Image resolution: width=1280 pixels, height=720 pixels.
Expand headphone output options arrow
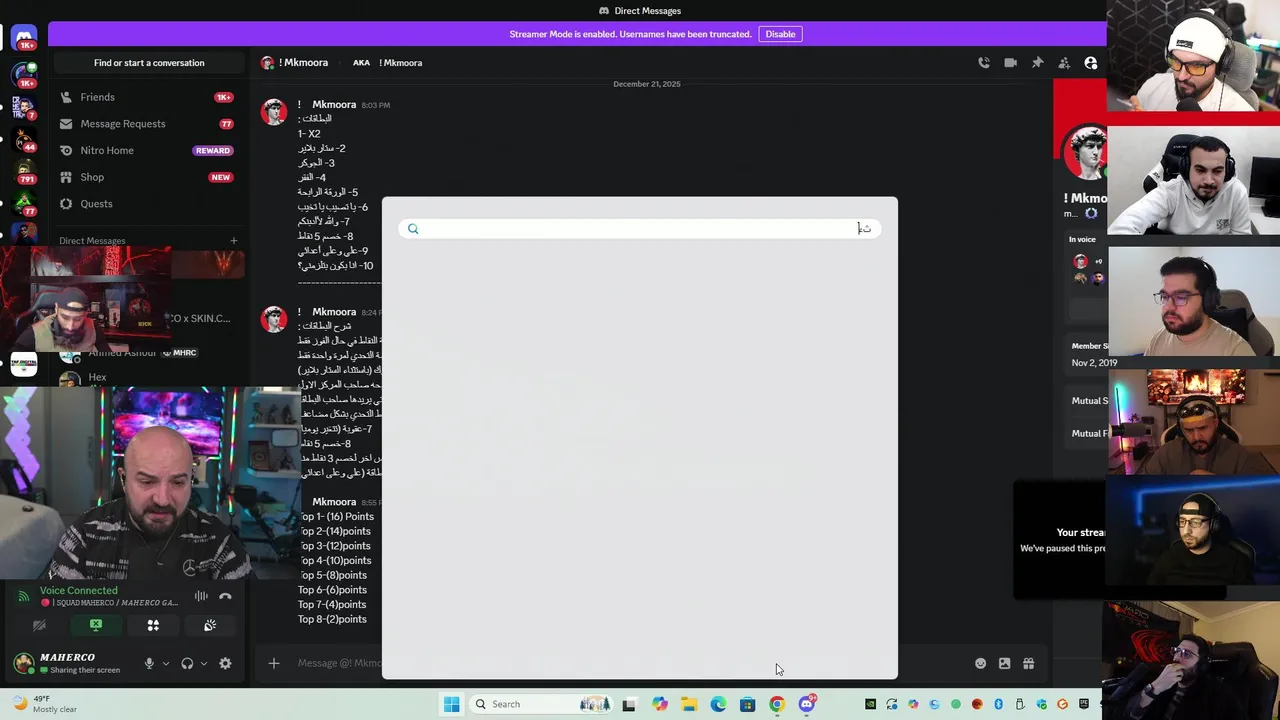[204, 663]
